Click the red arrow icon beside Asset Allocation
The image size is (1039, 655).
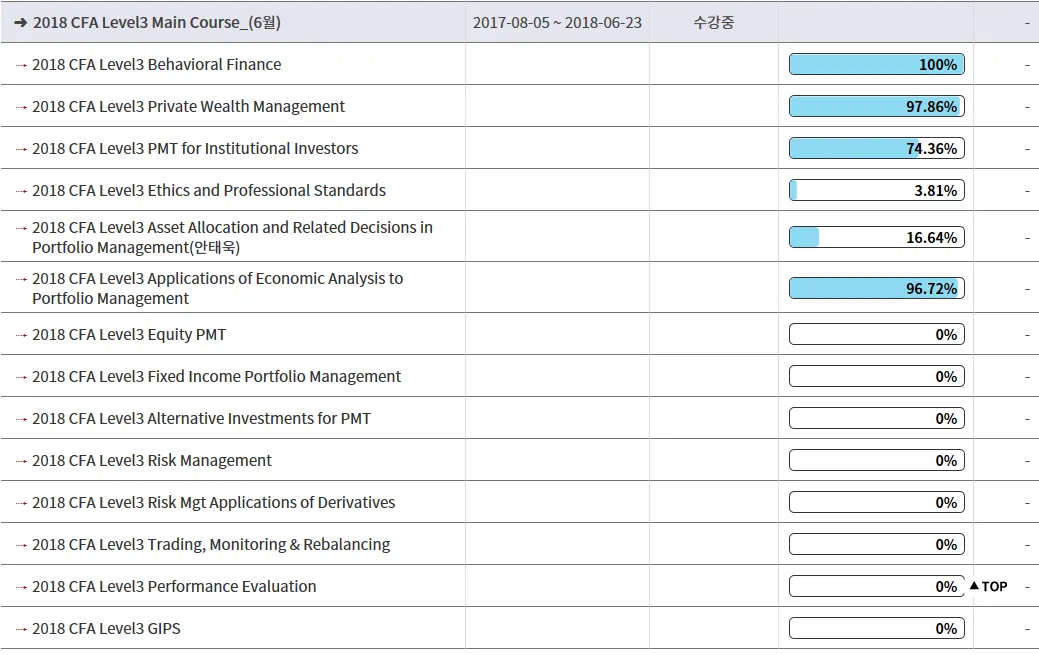point(21,228)
